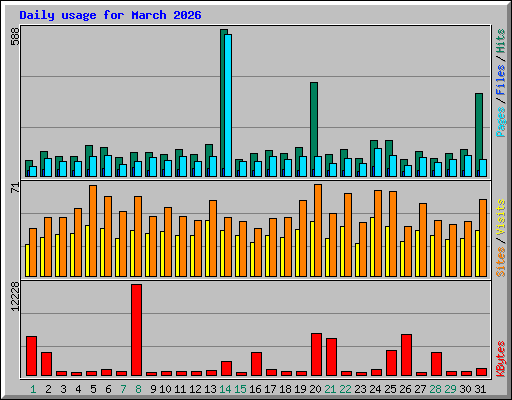Click the 'Hits' legend label
This screenshot has width=512, height=400.
pyautogui.click(x=500, y=41)
